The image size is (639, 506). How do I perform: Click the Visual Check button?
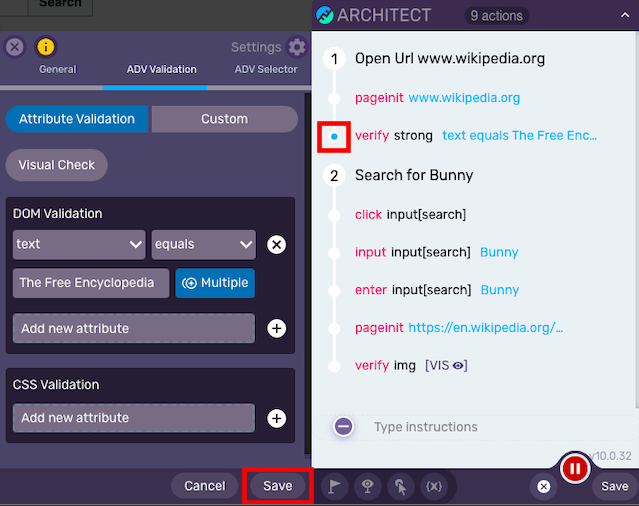(57, 165)
